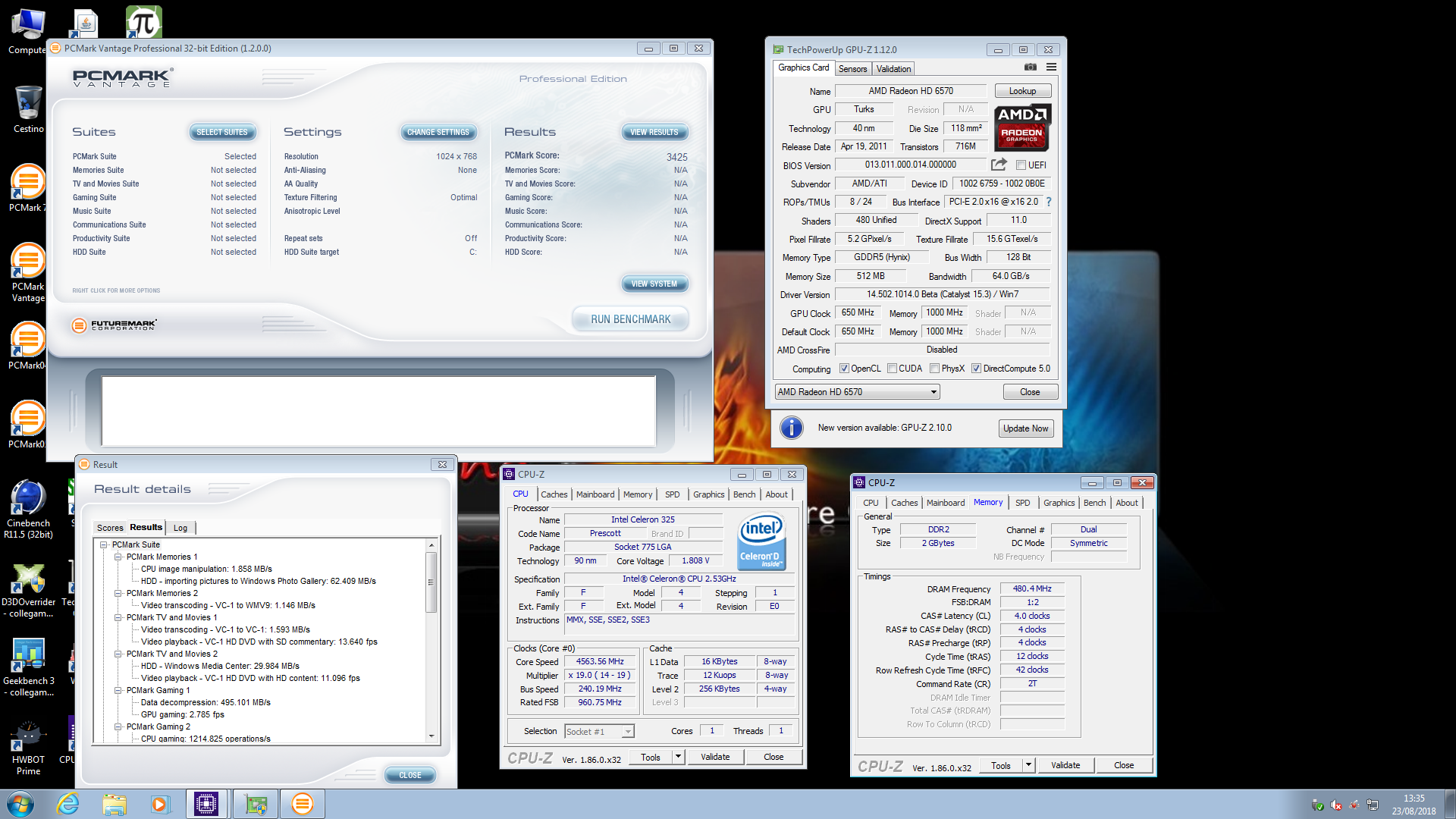This screenshot has width=1456, height=819.
Task: Click the VIEW SYSTEM button
Action: point(654,284)
